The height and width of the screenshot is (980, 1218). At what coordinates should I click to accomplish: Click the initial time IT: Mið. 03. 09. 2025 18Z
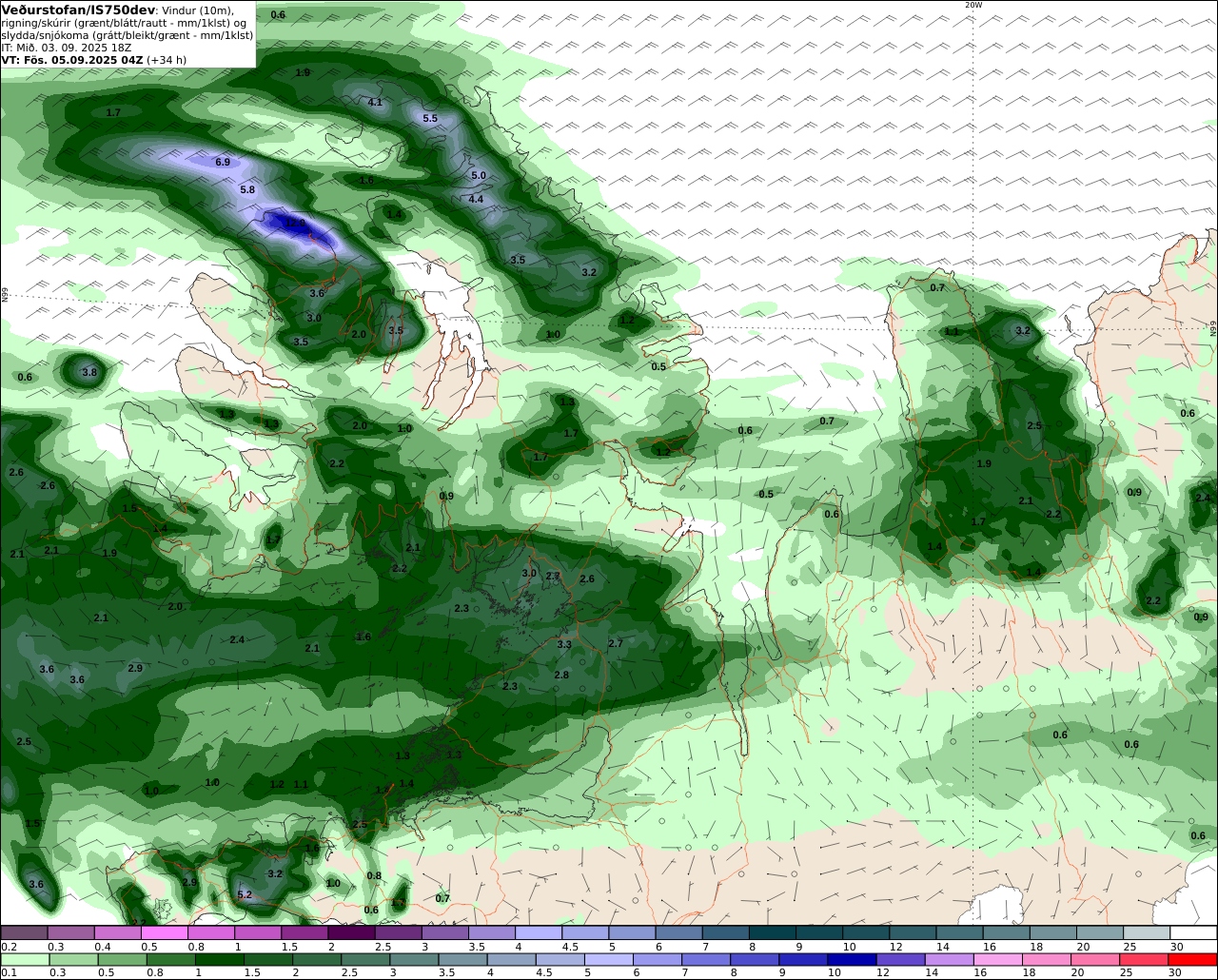click(x=64, y=47)
